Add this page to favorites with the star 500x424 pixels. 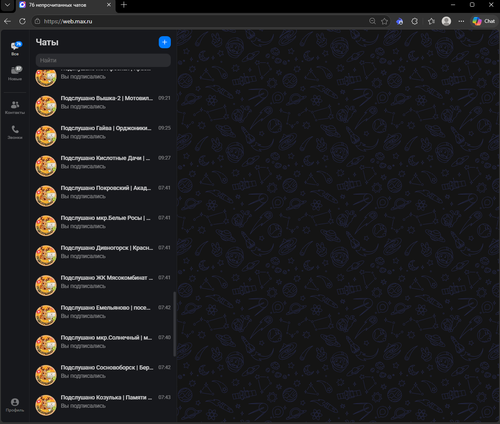tap(384, 21)
